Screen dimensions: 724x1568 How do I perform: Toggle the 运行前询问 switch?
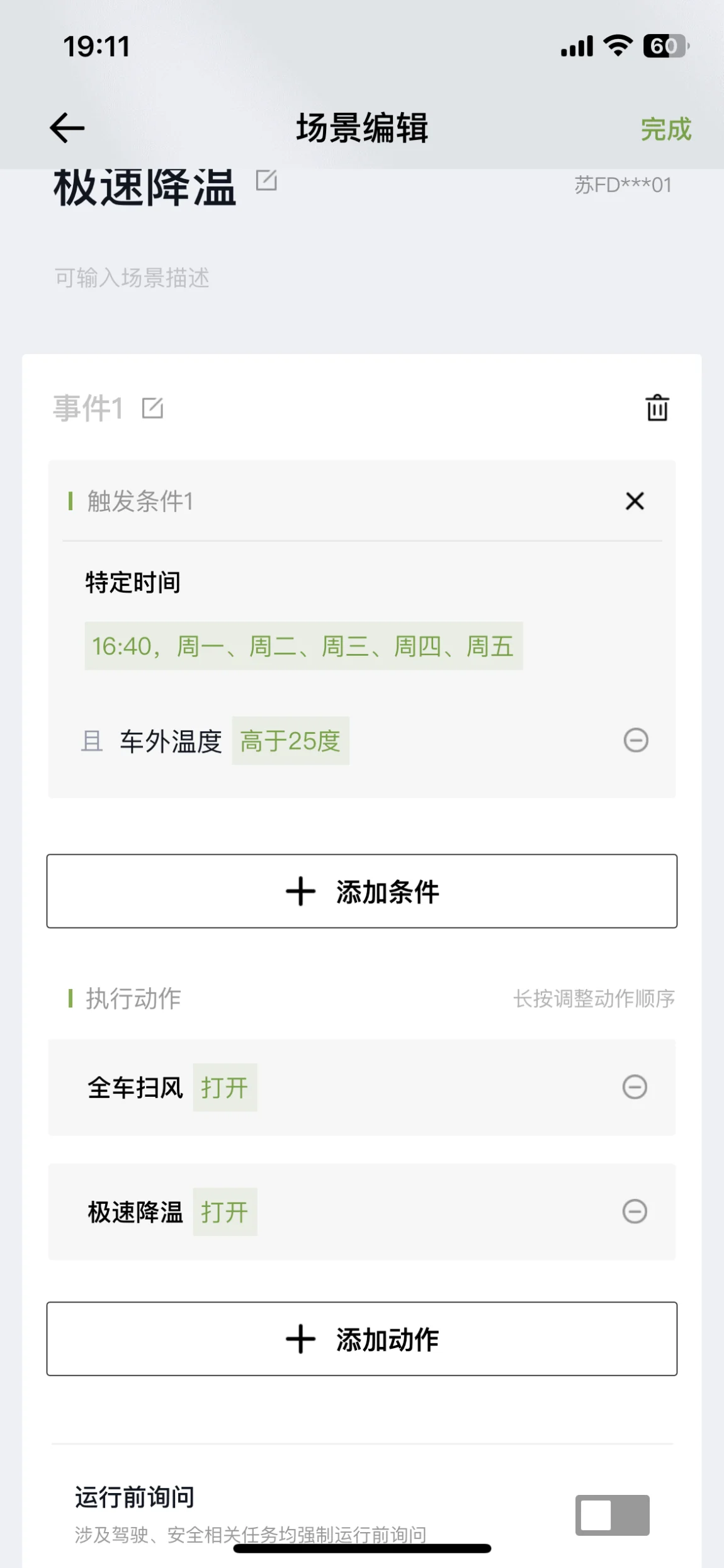tap(612, 1515)
